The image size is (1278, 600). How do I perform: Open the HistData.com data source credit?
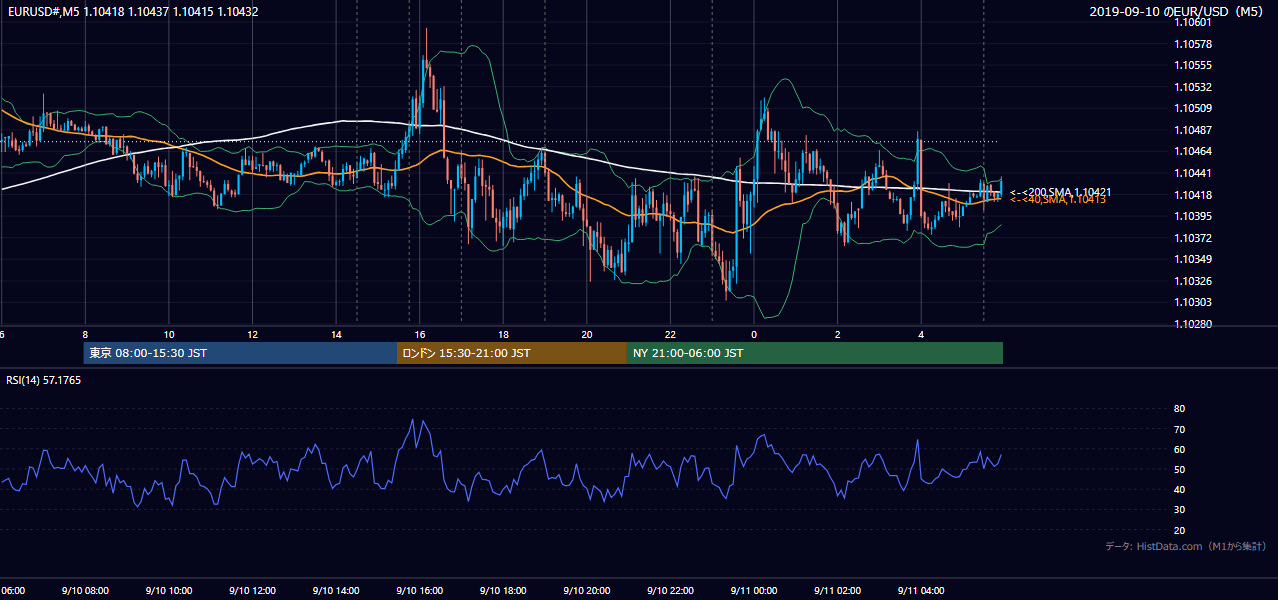coord(1186,546)
